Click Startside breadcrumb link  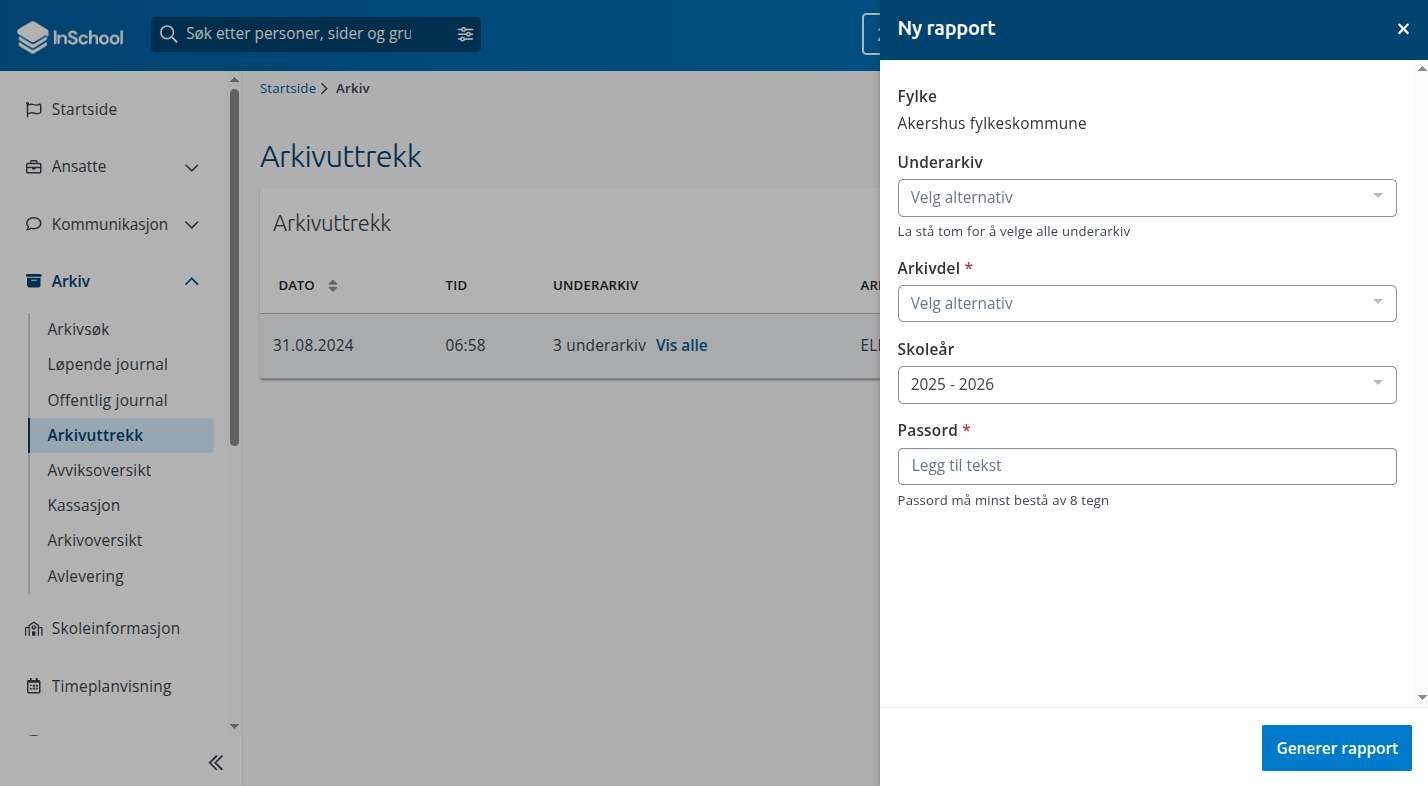pos(288,89)
